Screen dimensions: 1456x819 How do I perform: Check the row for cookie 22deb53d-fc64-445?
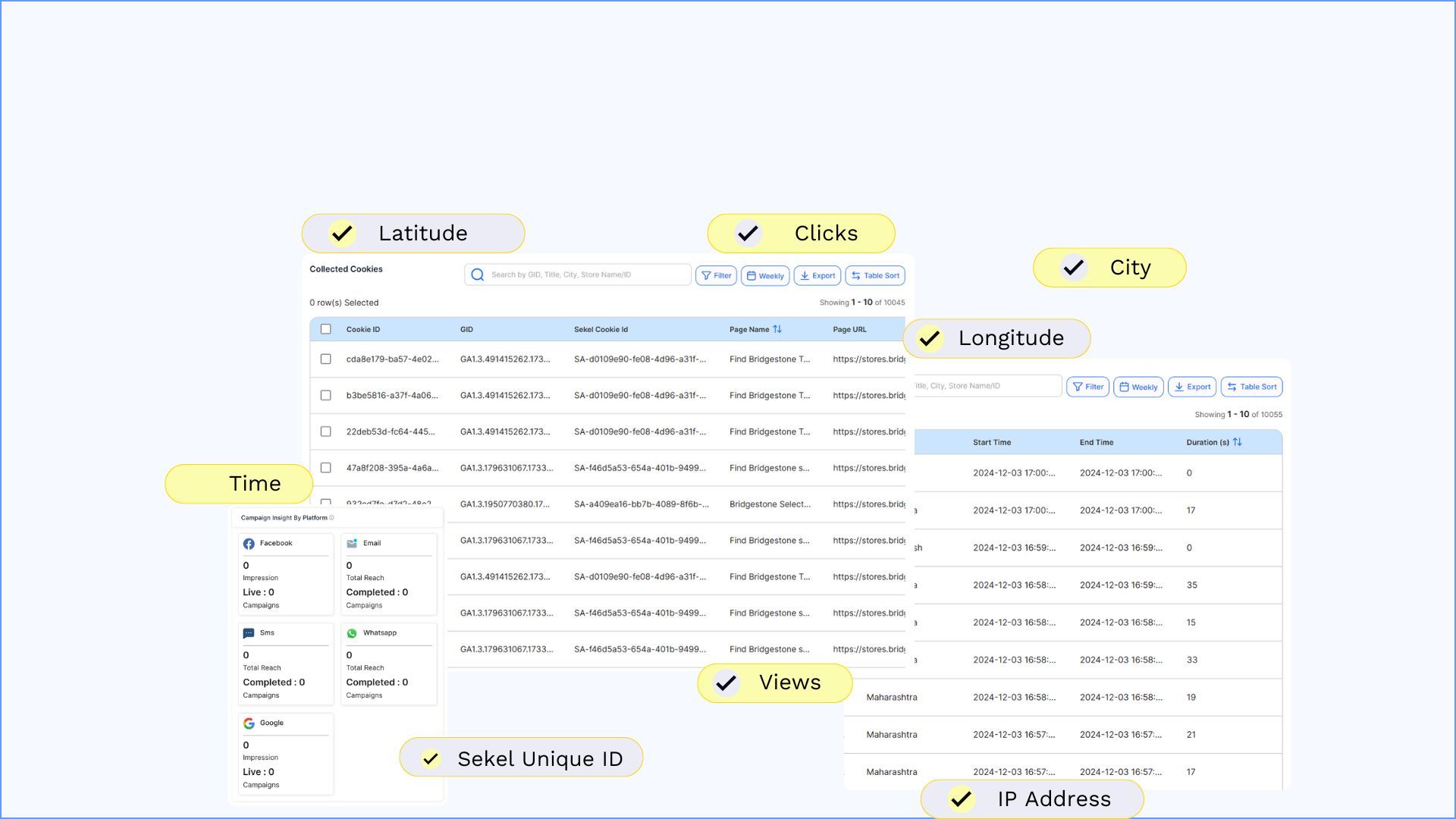coord(326,432)
